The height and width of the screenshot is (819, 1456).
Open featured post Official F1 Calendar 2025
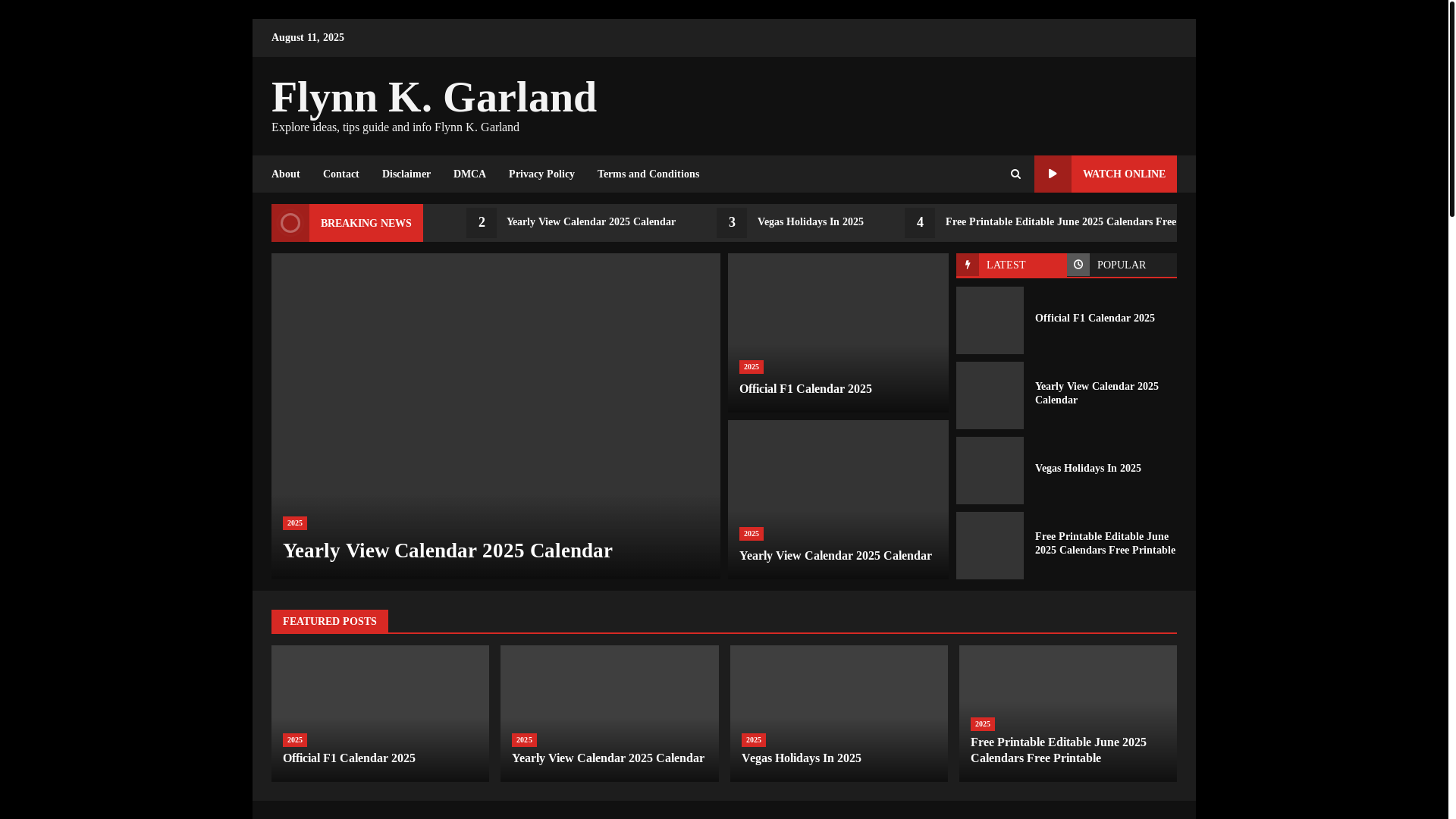[x=349, y=758]
